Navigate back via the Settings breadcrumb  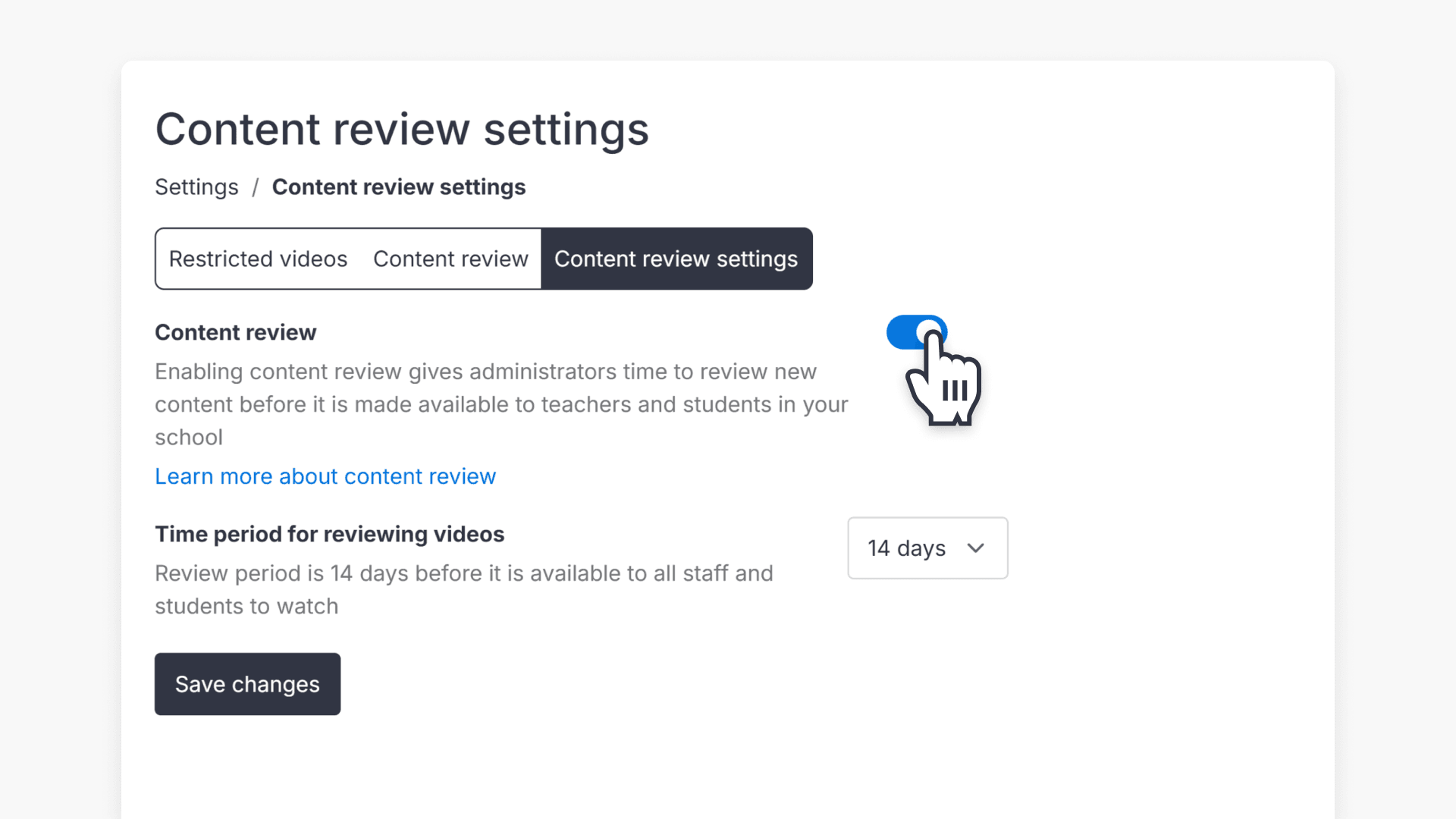click(x=196, y=187)
